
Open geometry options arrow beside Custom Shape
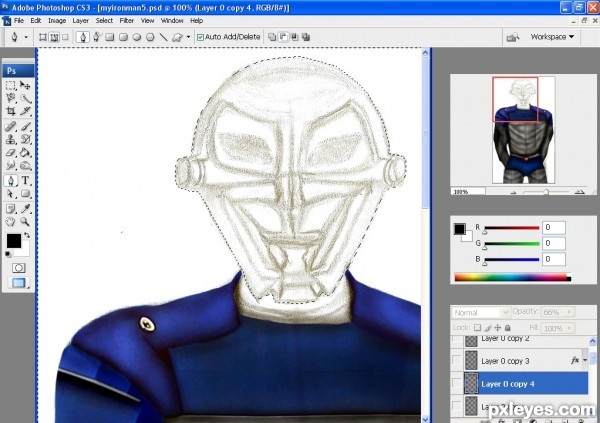[188, 37]
